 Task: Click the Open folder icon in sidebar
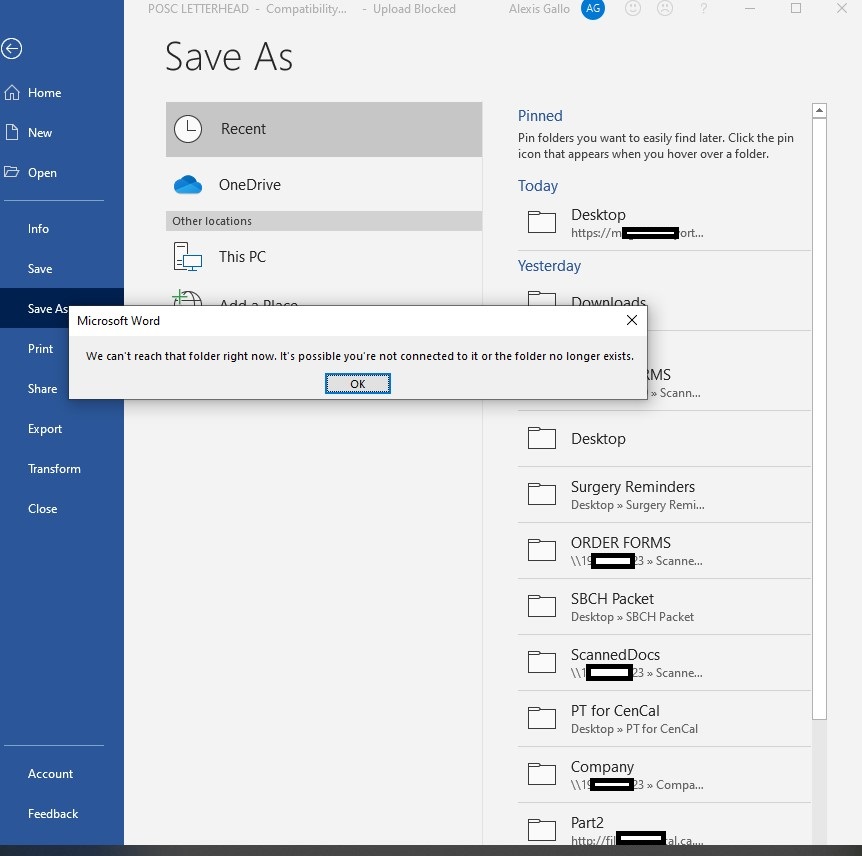point(12,172)
